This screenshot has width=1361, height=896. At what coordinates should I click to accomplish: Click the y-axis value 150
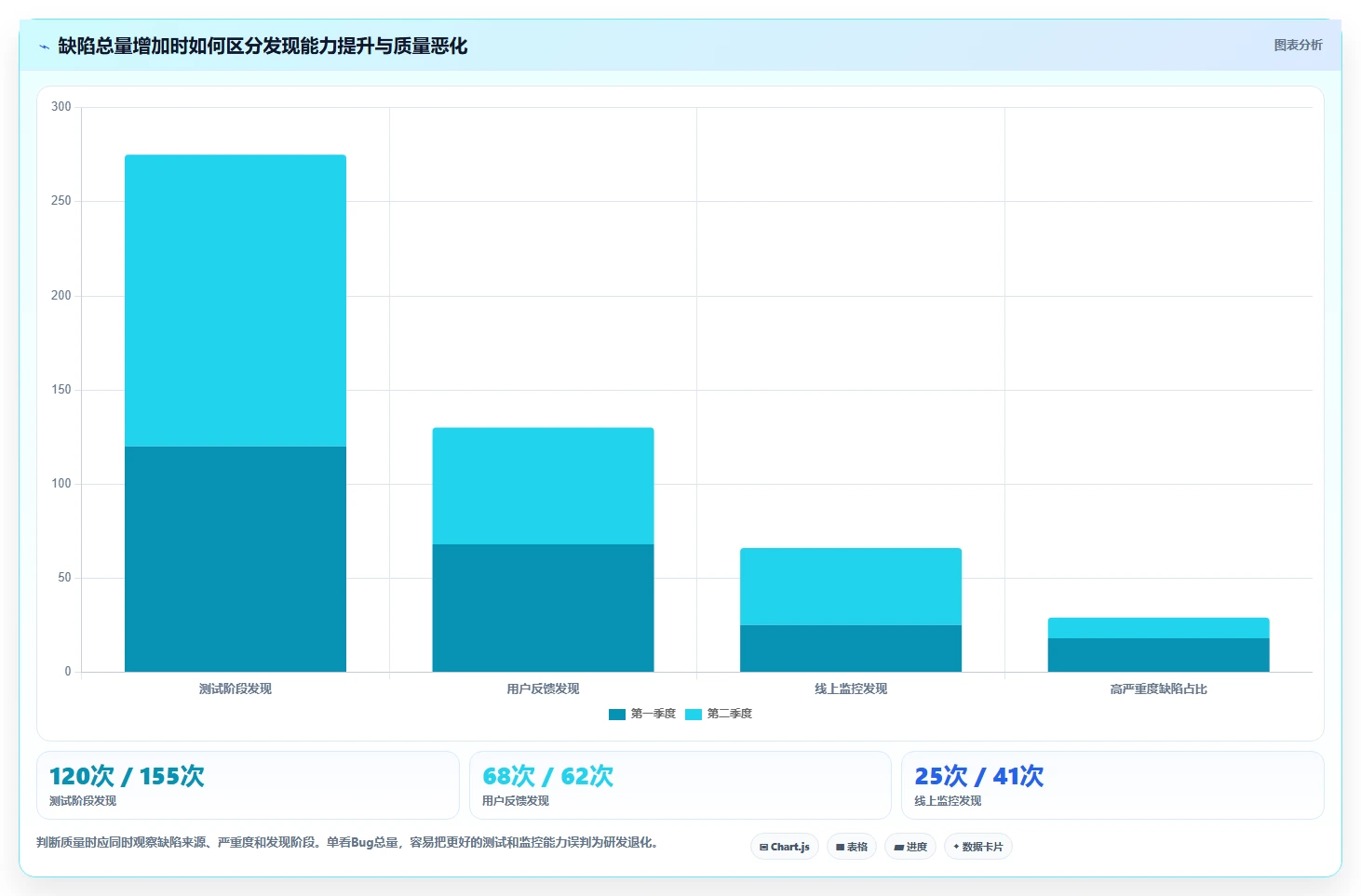tap(61, 390)
